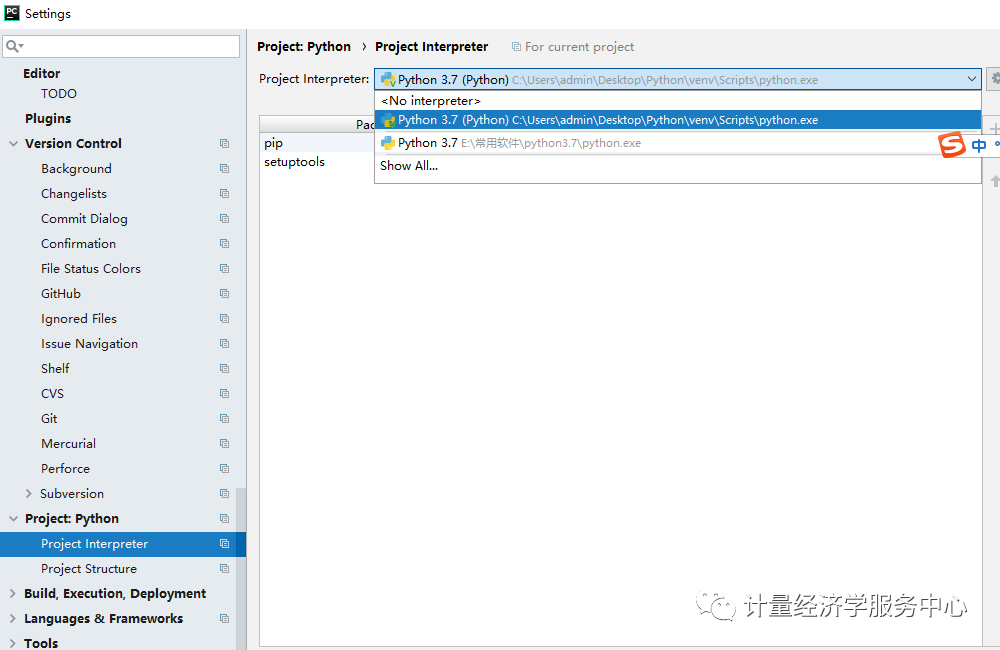Click project-level icon beside CVS
The height and width of the screenshot is (650, 1000).
[x=224, y=394]
